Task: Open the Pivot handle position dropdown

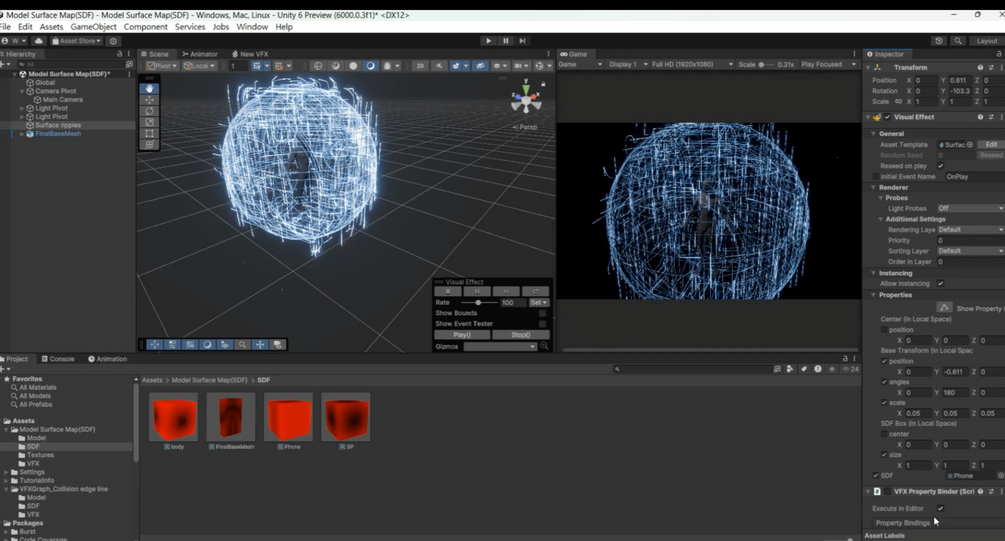Action: (x=162, y=65)
